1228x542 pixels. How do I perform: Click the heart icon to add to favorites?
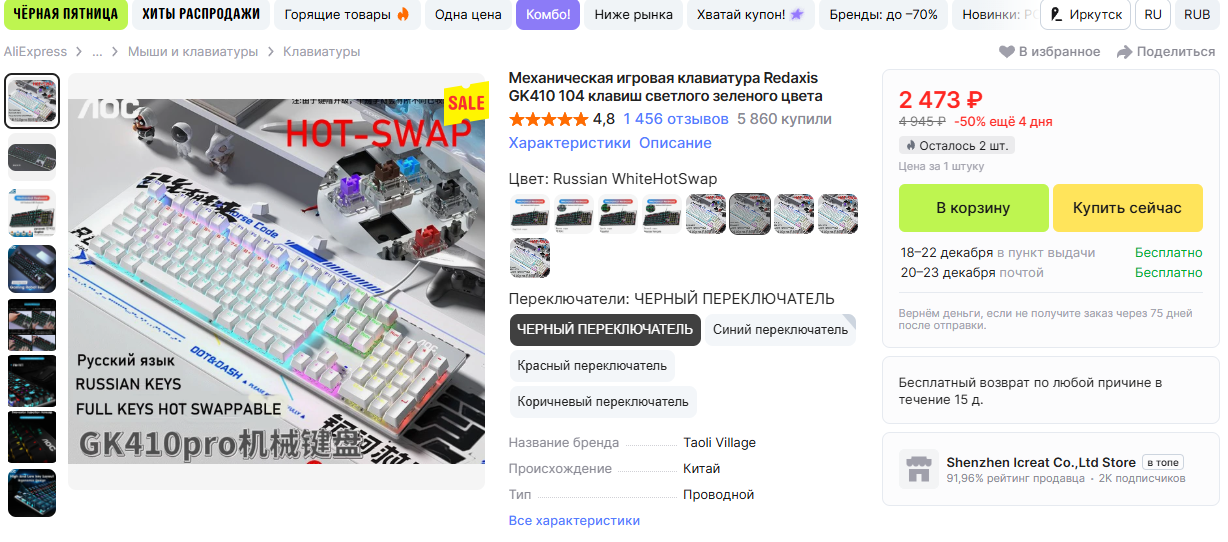1007,52
